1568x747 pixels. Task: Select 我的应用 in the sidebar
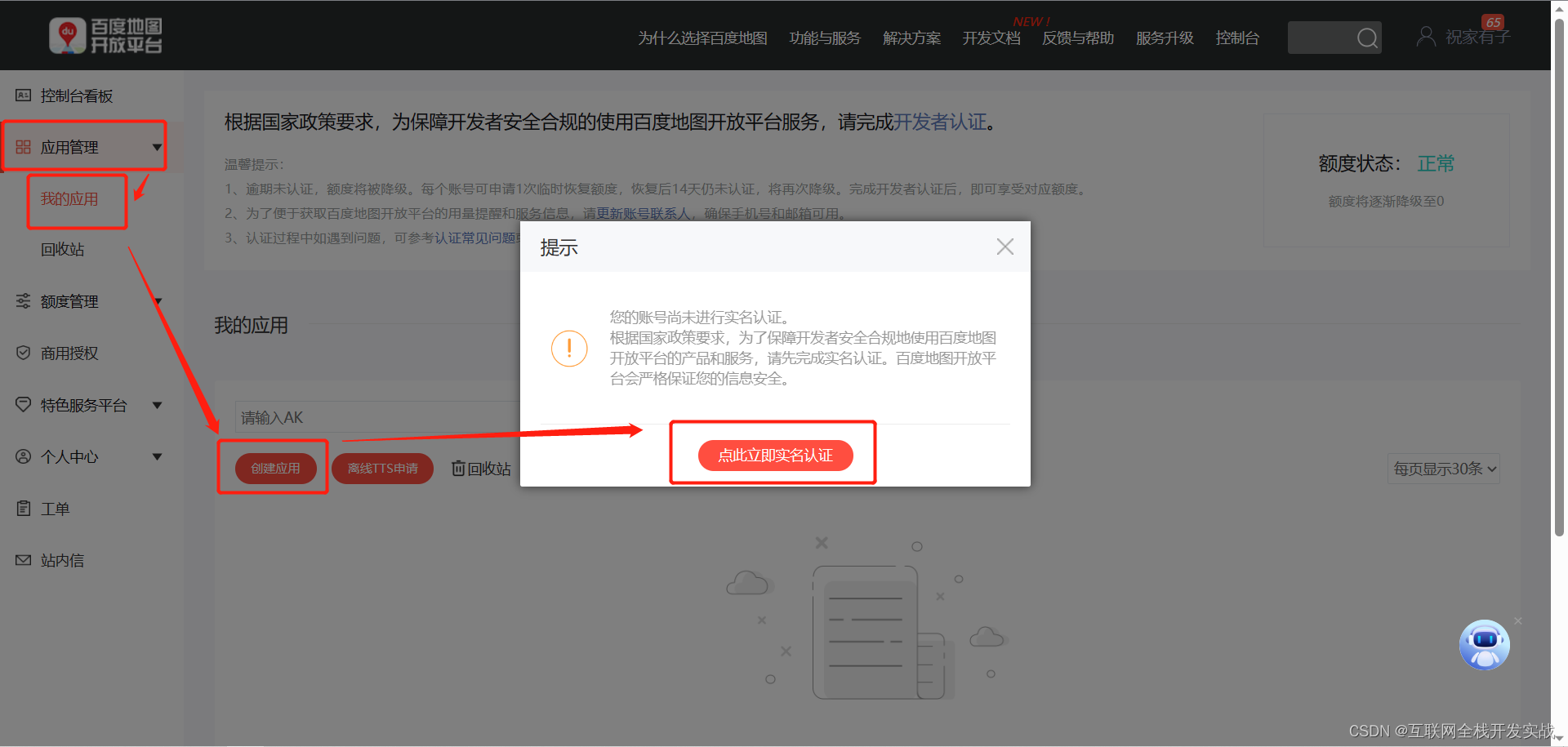click(69, 198)
